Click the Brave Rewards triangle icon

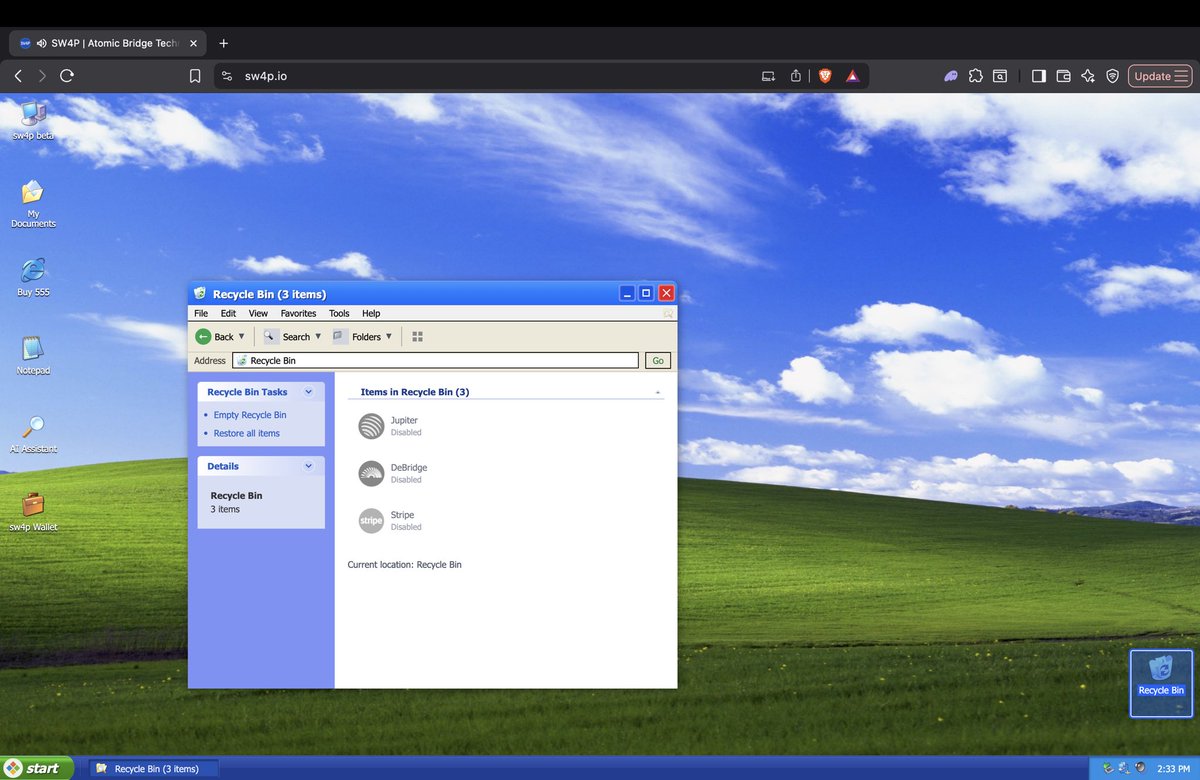point(852,76)
